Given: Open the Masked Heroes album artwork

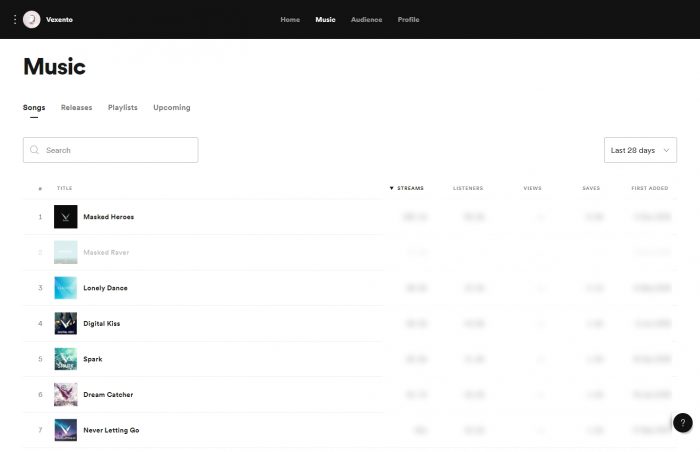Looking at the screenshot, I should coord(66,217).
